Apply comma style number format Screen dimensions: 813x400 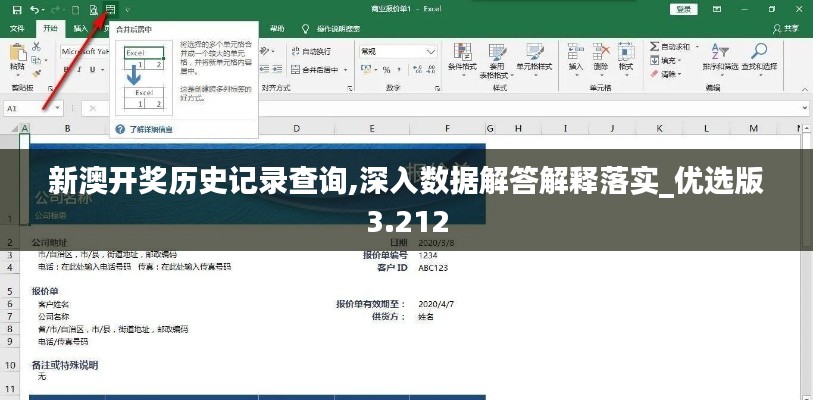(401, 70)
